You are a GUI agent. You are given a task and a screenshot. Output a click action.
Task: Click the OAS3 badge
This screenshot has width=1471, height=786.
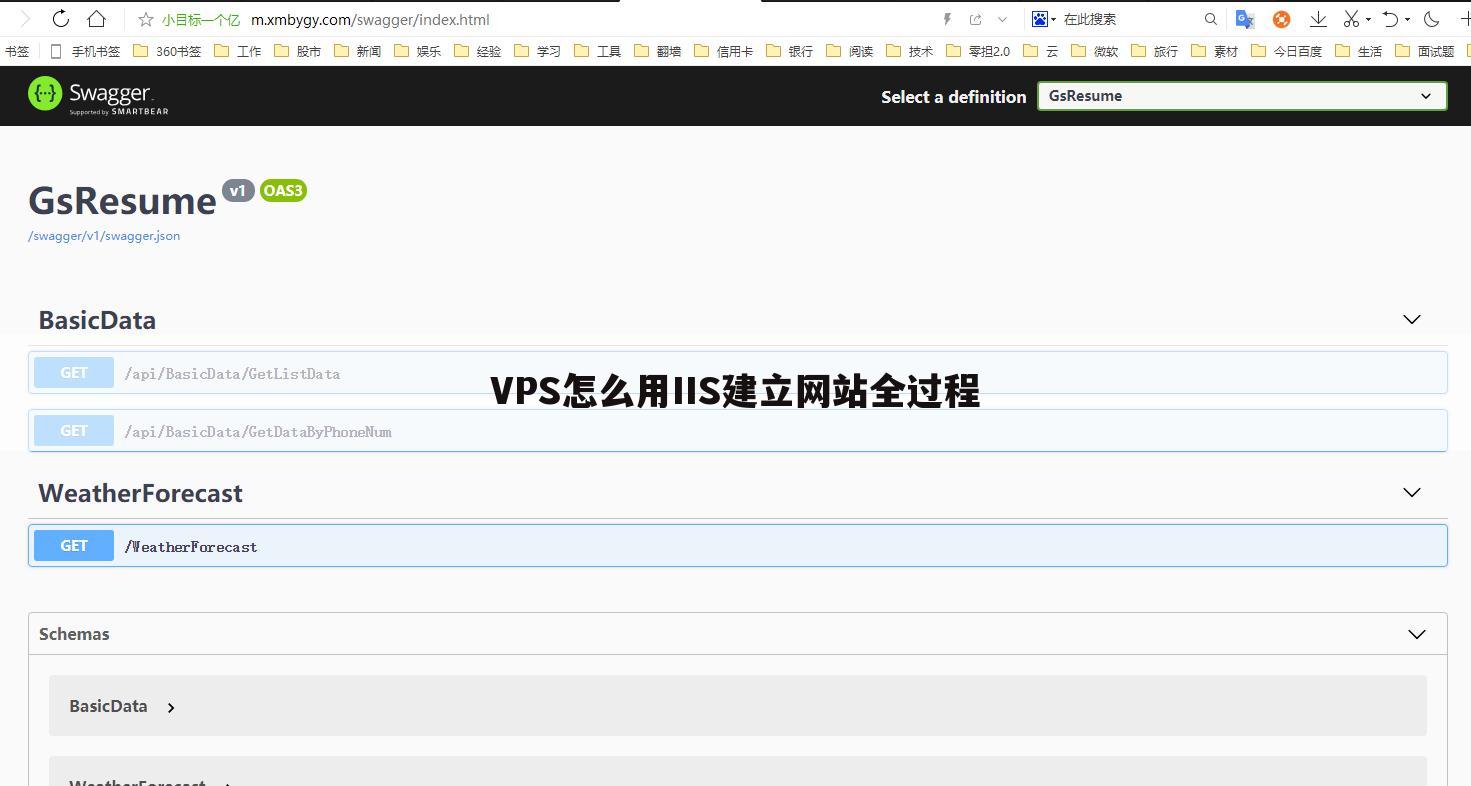click(283, 191)
